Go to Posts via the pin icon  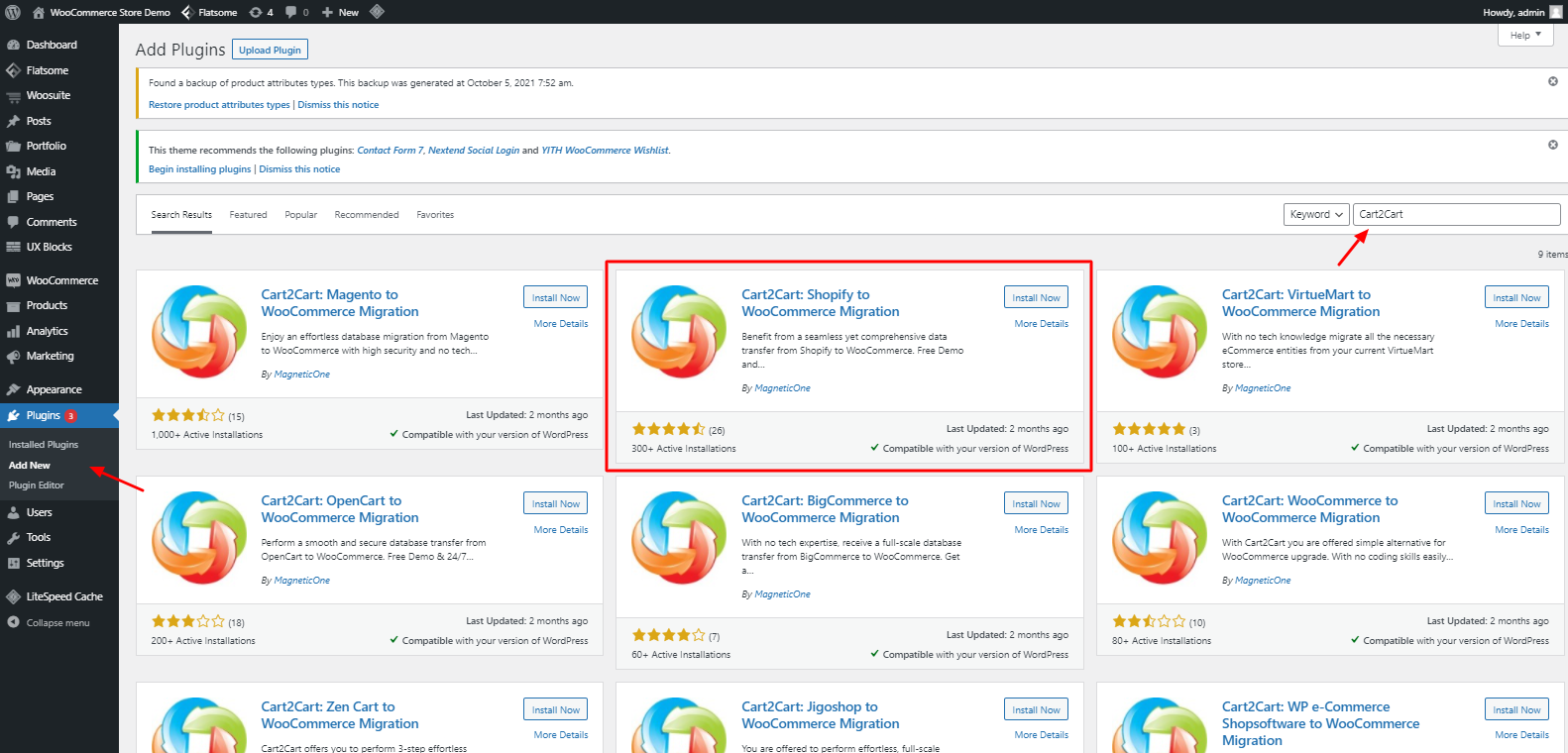point(14,121)
